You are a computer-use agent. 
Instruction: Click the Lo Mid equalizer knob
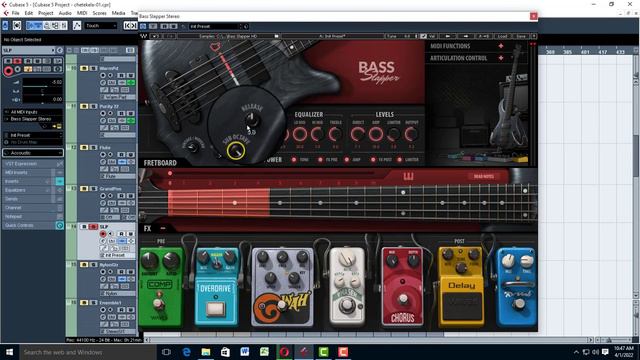pos(300,134)
